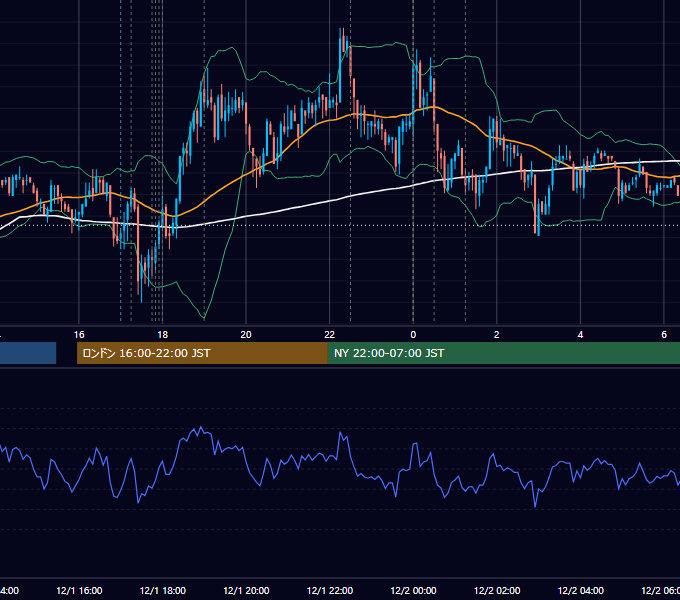Viewport: 680px width, 600px height.
Task: Click the 12/1 18:00 date label
Action: click(163, 591)
